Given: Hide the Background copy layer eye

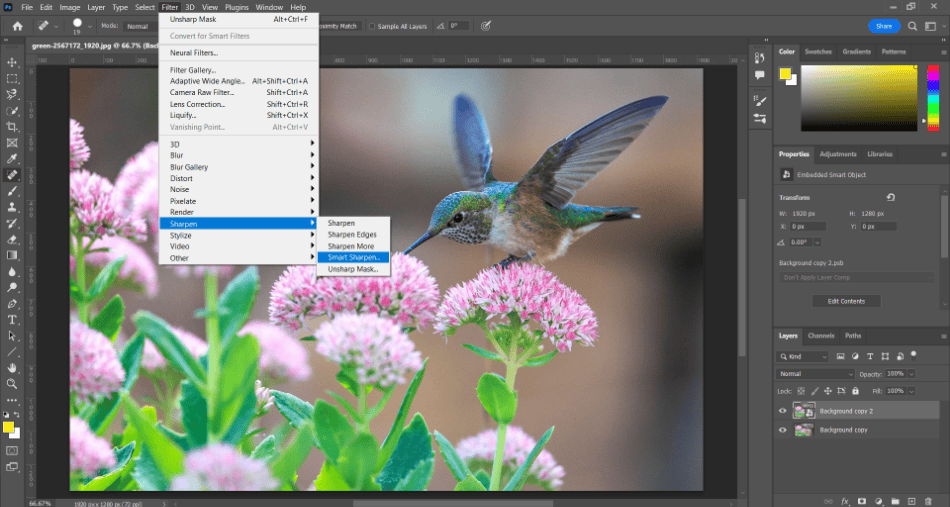Looking at the screenshot, I should click(782, 430).
